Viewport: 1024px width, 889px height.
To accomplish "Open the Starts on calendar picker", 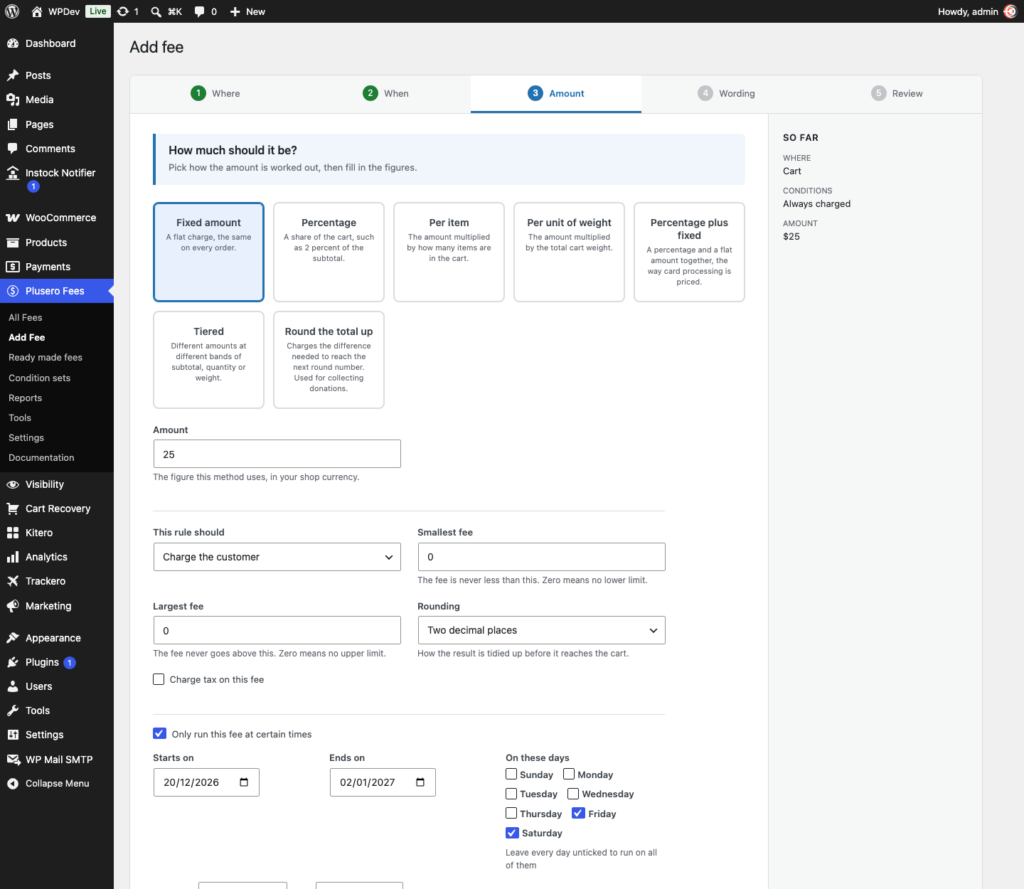I will point(244,783).
